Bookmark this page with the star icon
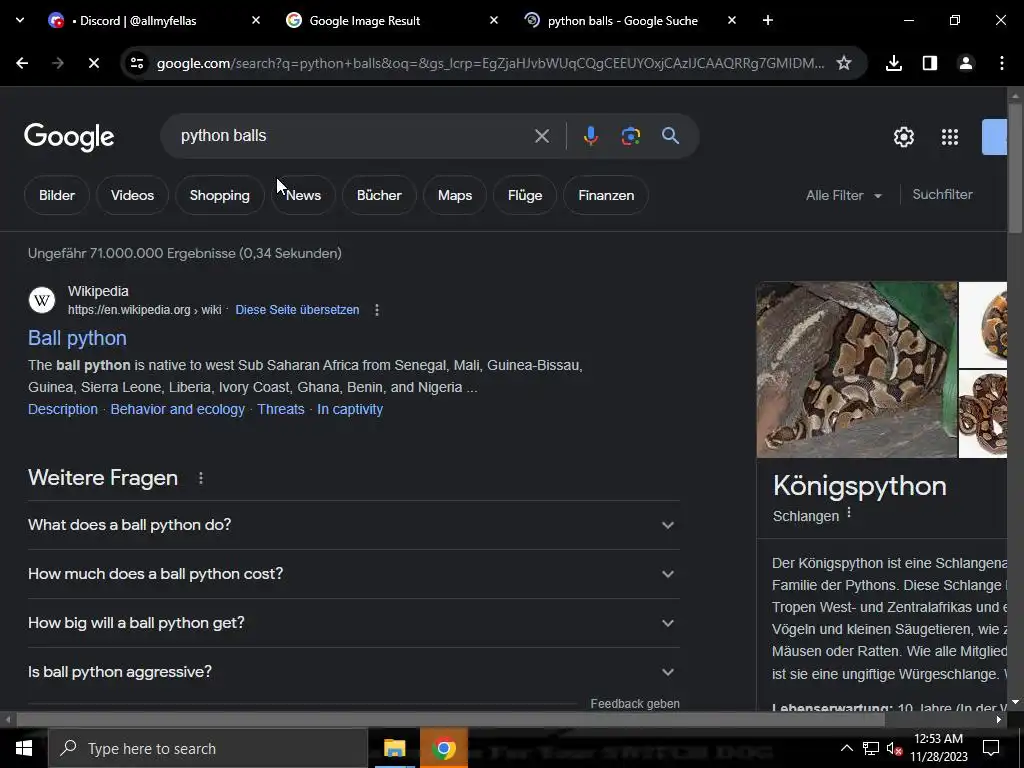This screenshot has width=1024, height=768. click(844, 63)
